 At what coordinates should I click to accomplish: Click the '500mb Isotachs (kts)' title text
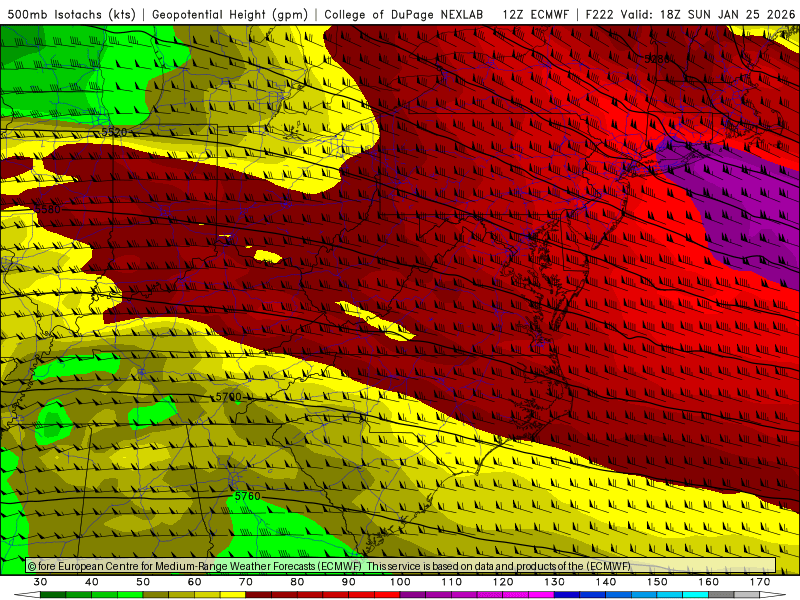coord(71,14)
